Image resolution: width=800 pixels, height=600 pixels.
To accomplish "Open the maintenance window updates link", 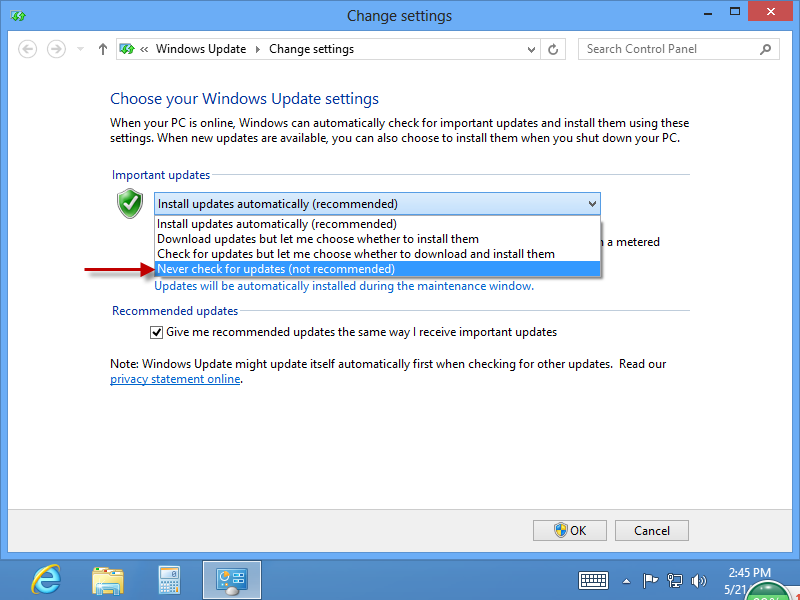I will (344, 286).
